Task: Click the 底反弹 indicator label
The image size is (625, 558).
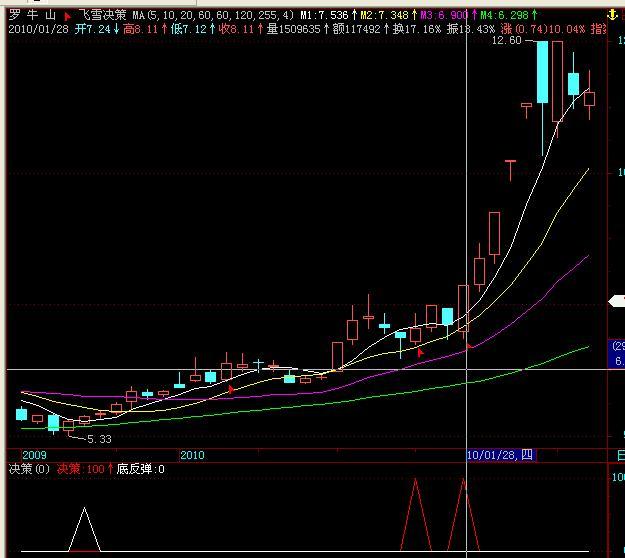Action: (140, 468)
